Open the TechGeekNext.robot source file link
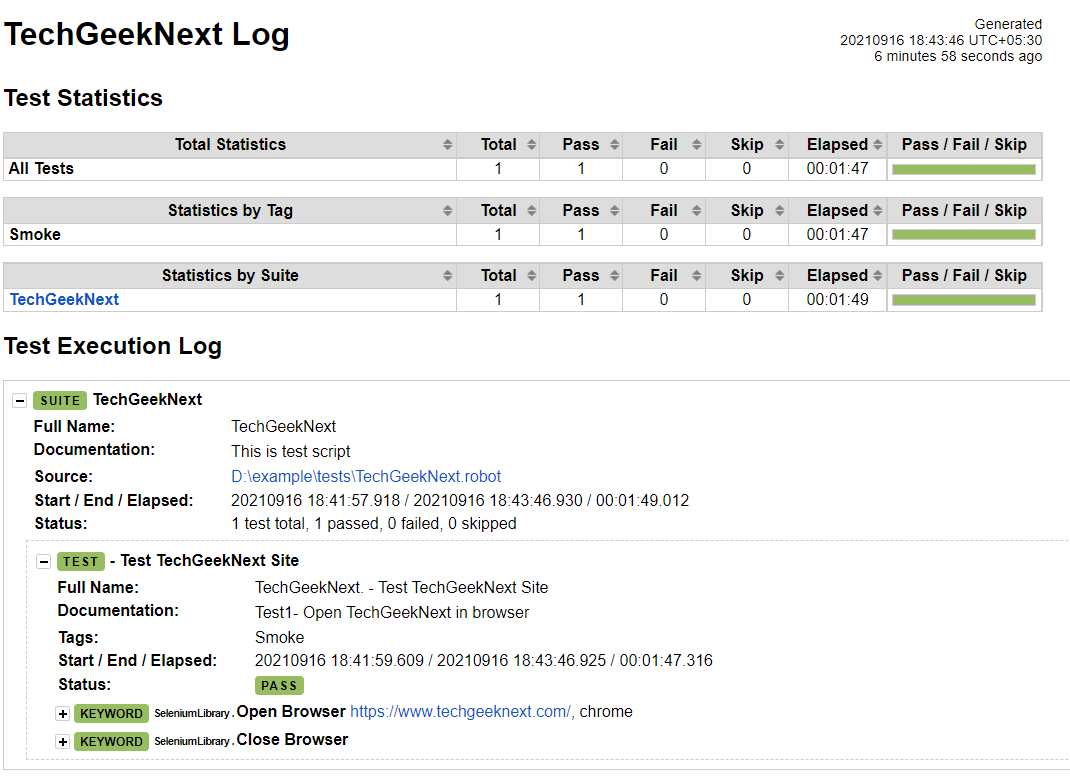1070x777 pixels. click(366, 476)
